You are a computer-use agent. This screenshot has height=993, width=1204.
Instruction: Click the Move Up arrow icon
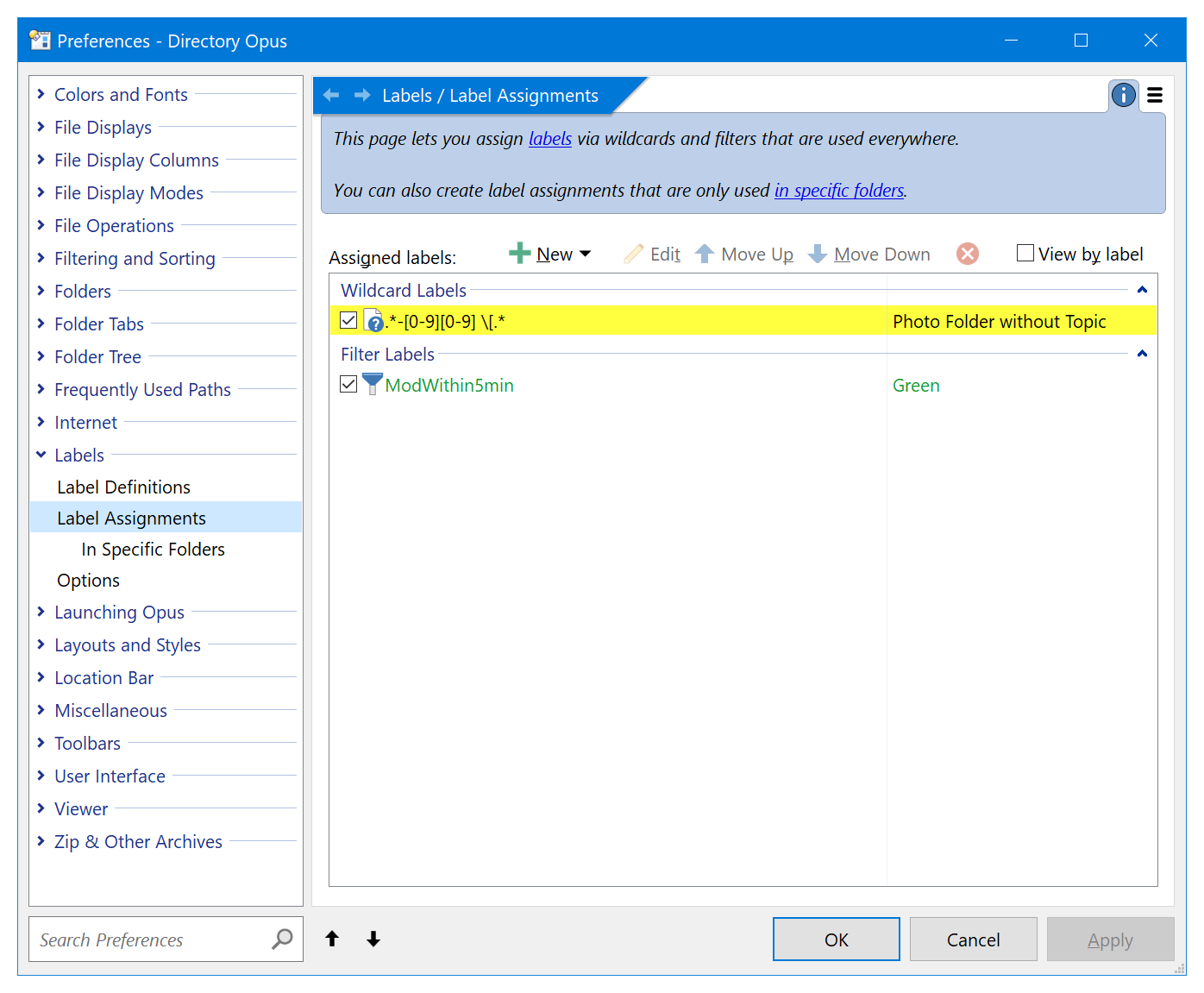(x=705, y=254)
